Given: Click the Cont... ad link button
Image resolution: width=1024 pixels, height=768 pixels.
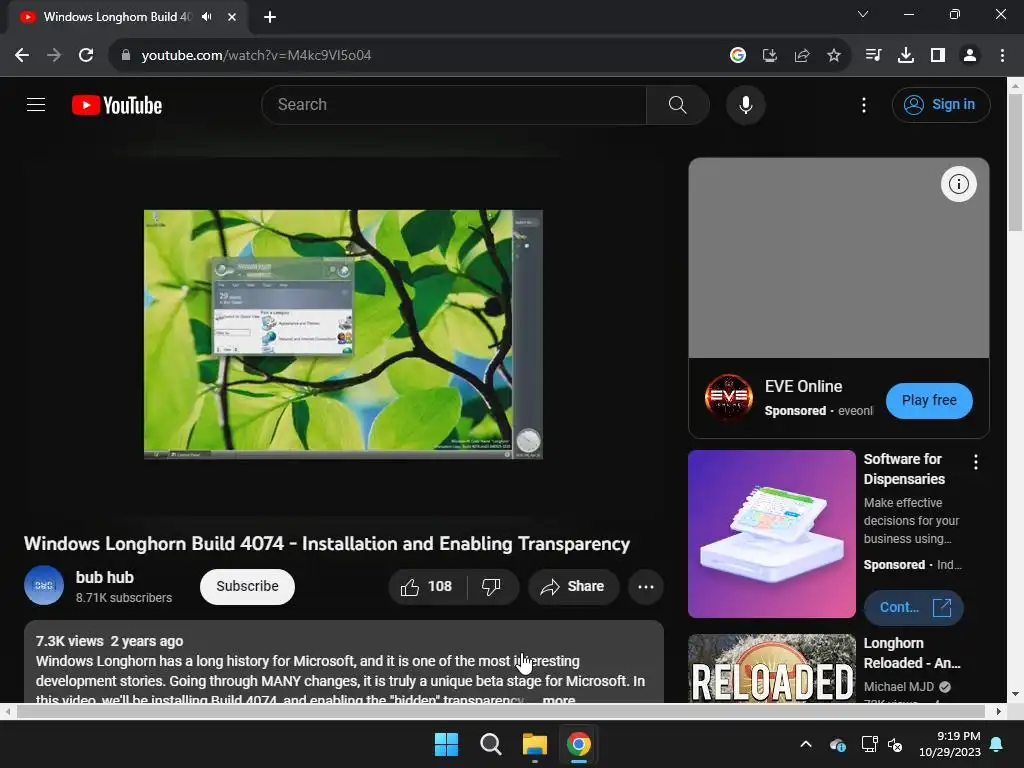Looking at the screenshot, I should click(914, 607).
